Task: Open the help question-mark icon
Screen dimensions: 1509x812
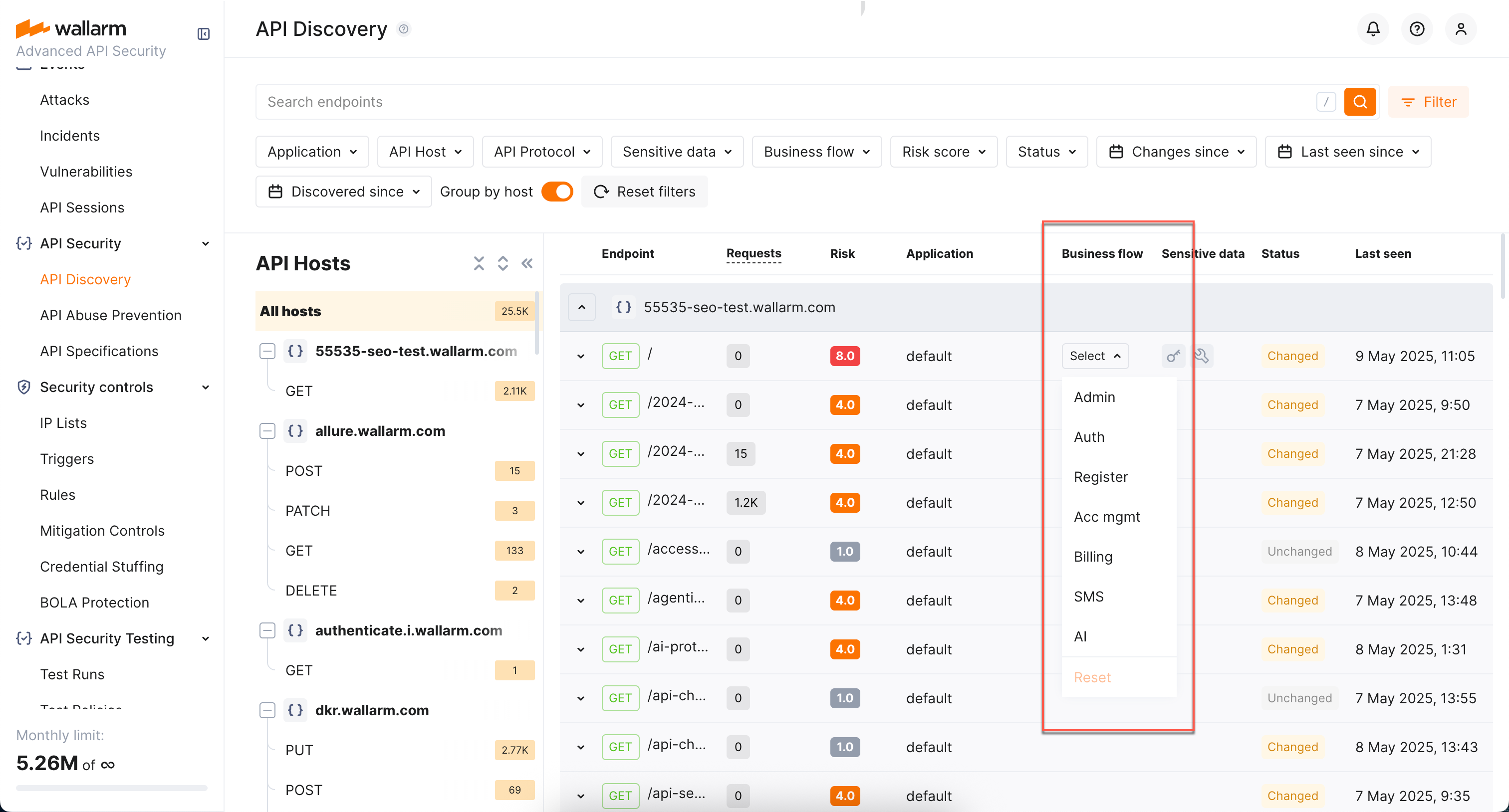Action: pyautogui.click(x=1417, y=29)
